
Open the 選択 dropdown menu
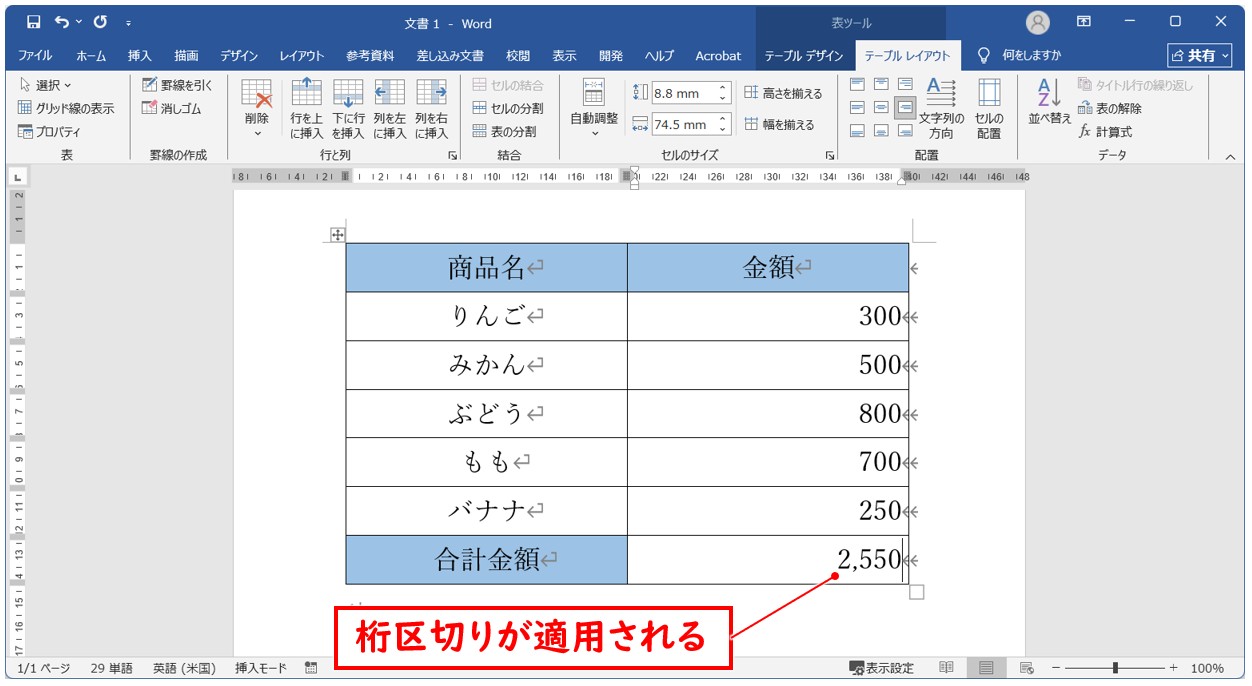[45, 85]
